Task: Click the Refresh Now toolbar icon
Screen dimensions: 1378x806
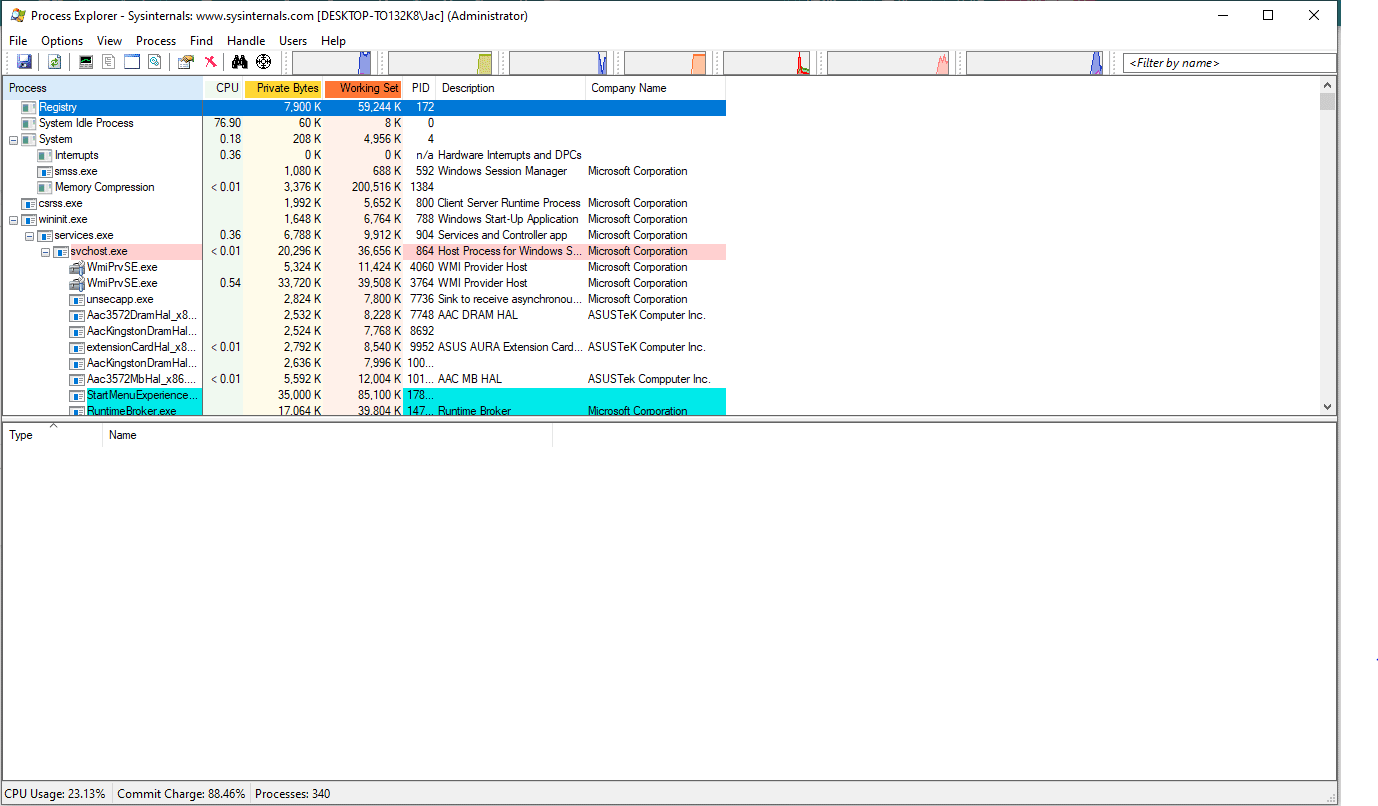Action: (x=54, y=62)
